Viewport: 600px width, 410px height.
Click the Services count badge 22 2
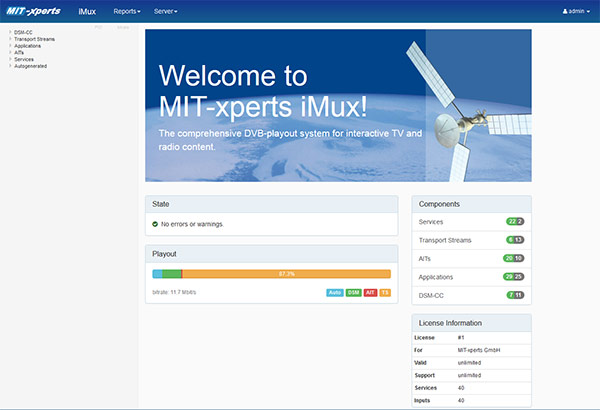tap(515, 221)
